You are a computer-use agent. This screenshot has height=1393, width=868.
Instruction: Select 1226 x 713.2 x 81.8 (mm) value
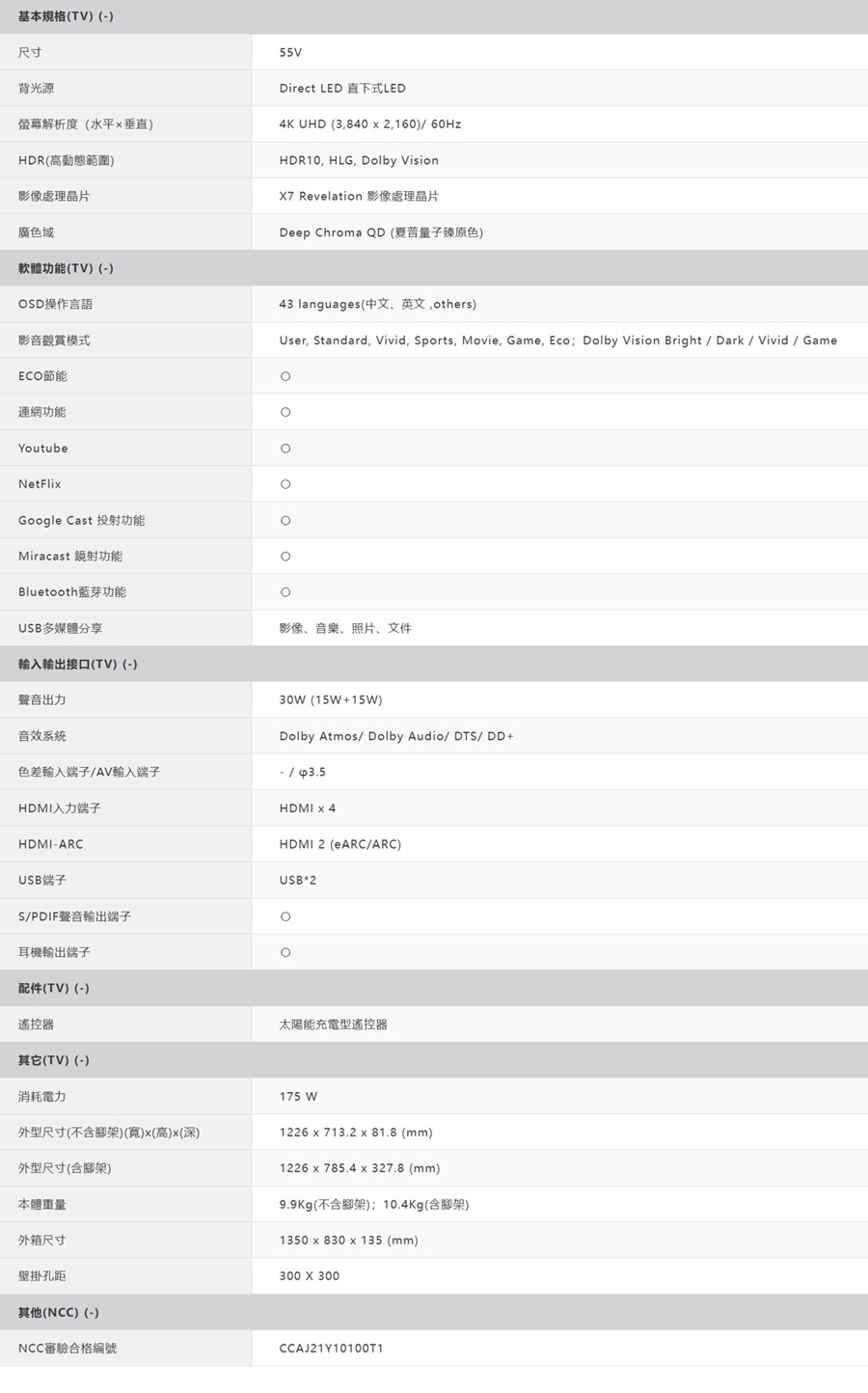tap(356, 1133)
